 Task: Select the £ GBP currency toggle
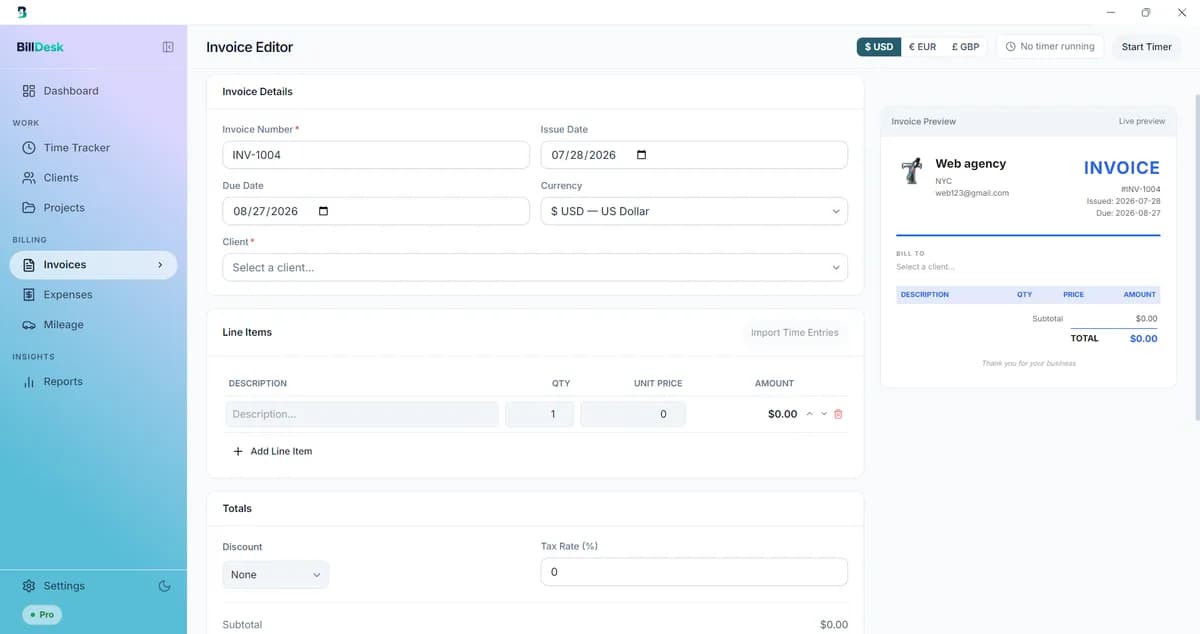coord(965,47)
